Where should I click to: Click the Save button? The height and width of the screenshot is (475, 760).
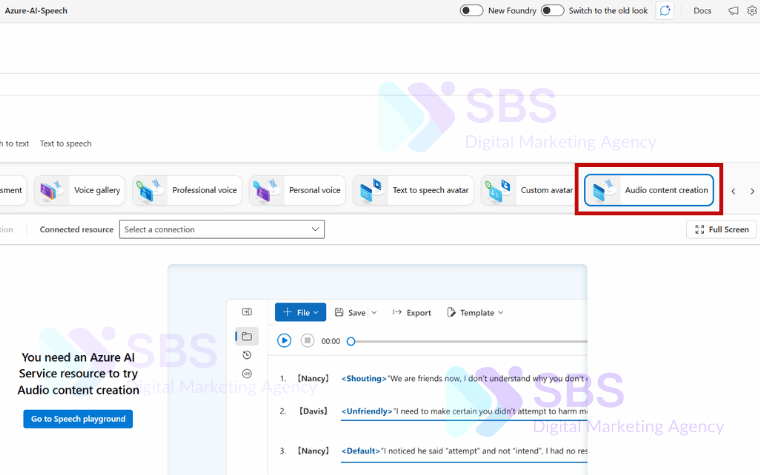[x=350, y=313]
